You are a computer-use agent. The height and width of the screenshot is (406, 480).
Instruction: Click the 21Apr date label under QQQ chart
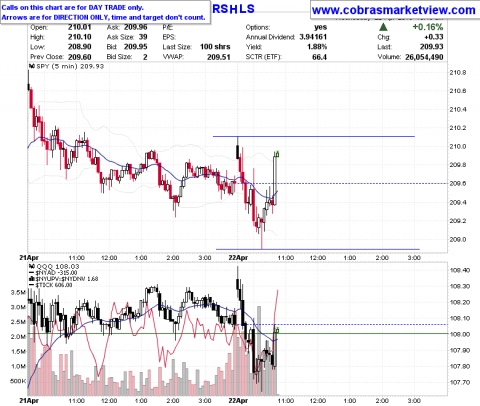[29, 401]
